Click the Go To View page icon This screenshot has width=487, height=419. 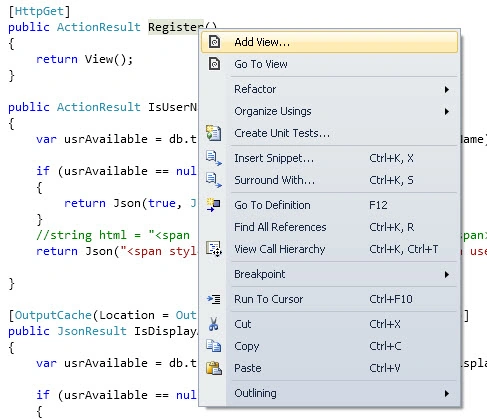pos(214,64)
